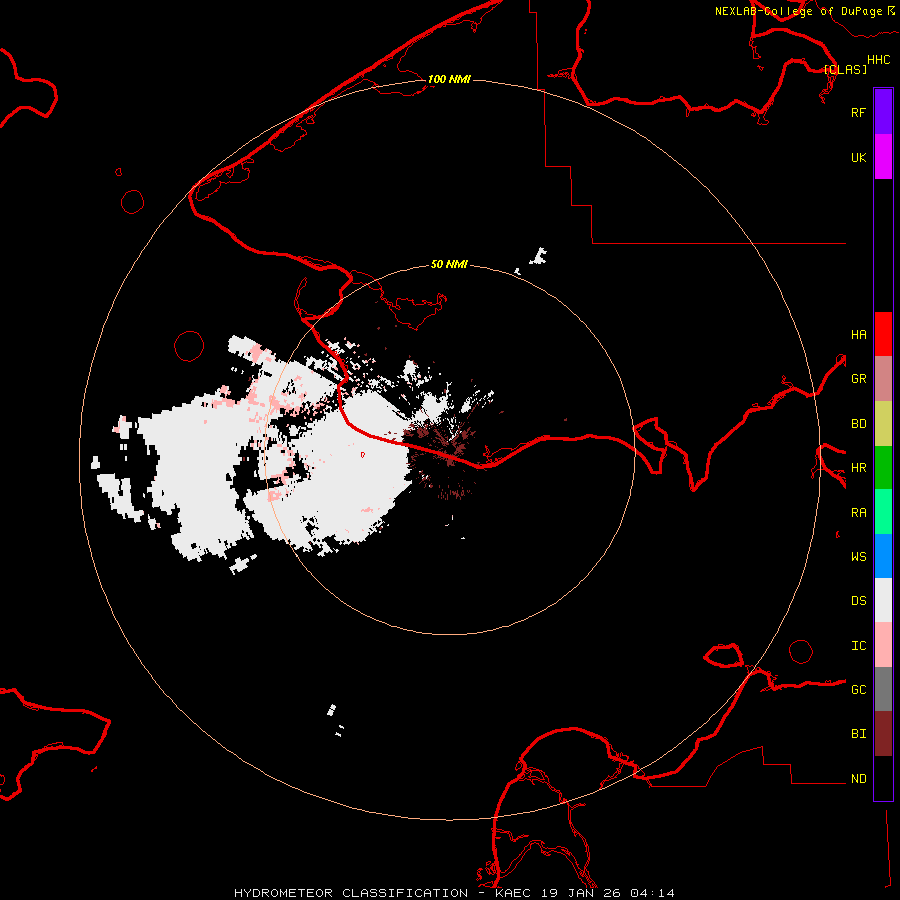Click the UK magenta legend swatch
The image size is (900, 900).
coord(883,157)
